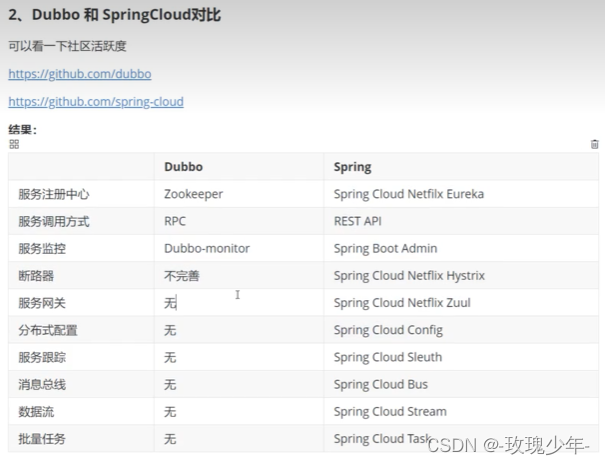Click the Spring Cloud Netflix Hystrix cell

click(x=461, y=276)
